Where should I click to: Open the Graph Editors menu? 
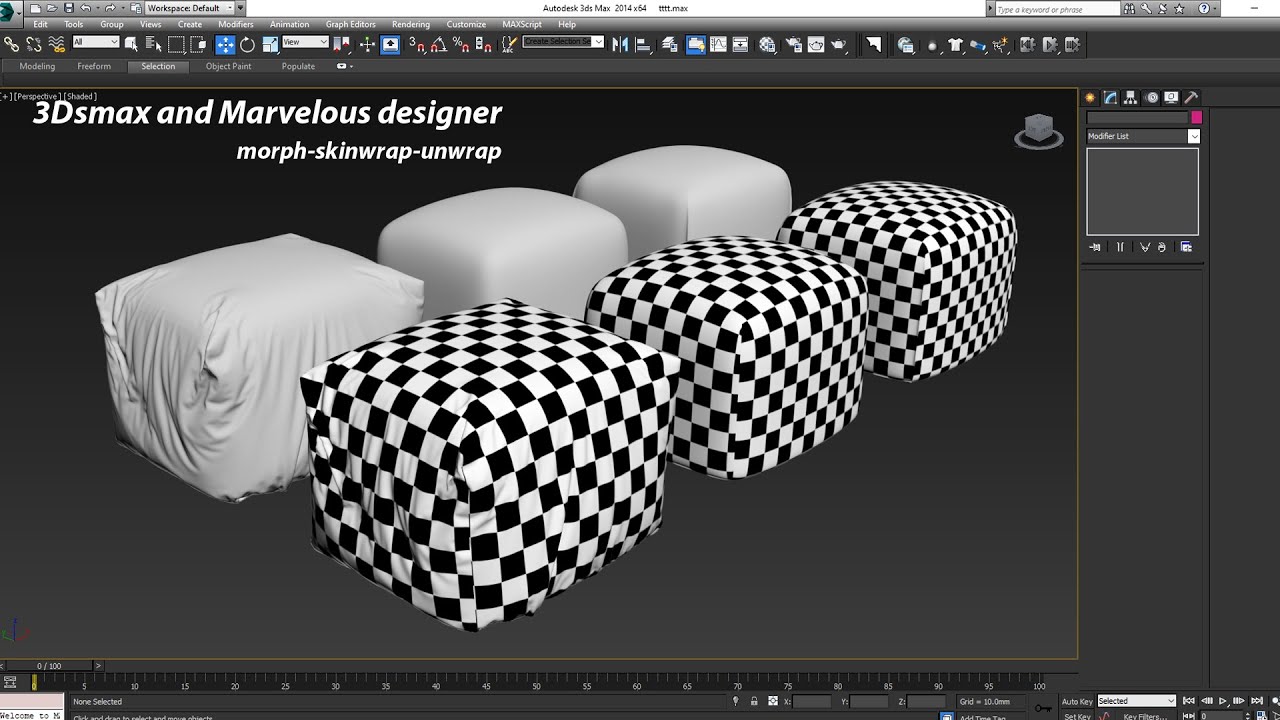[350, 24]
